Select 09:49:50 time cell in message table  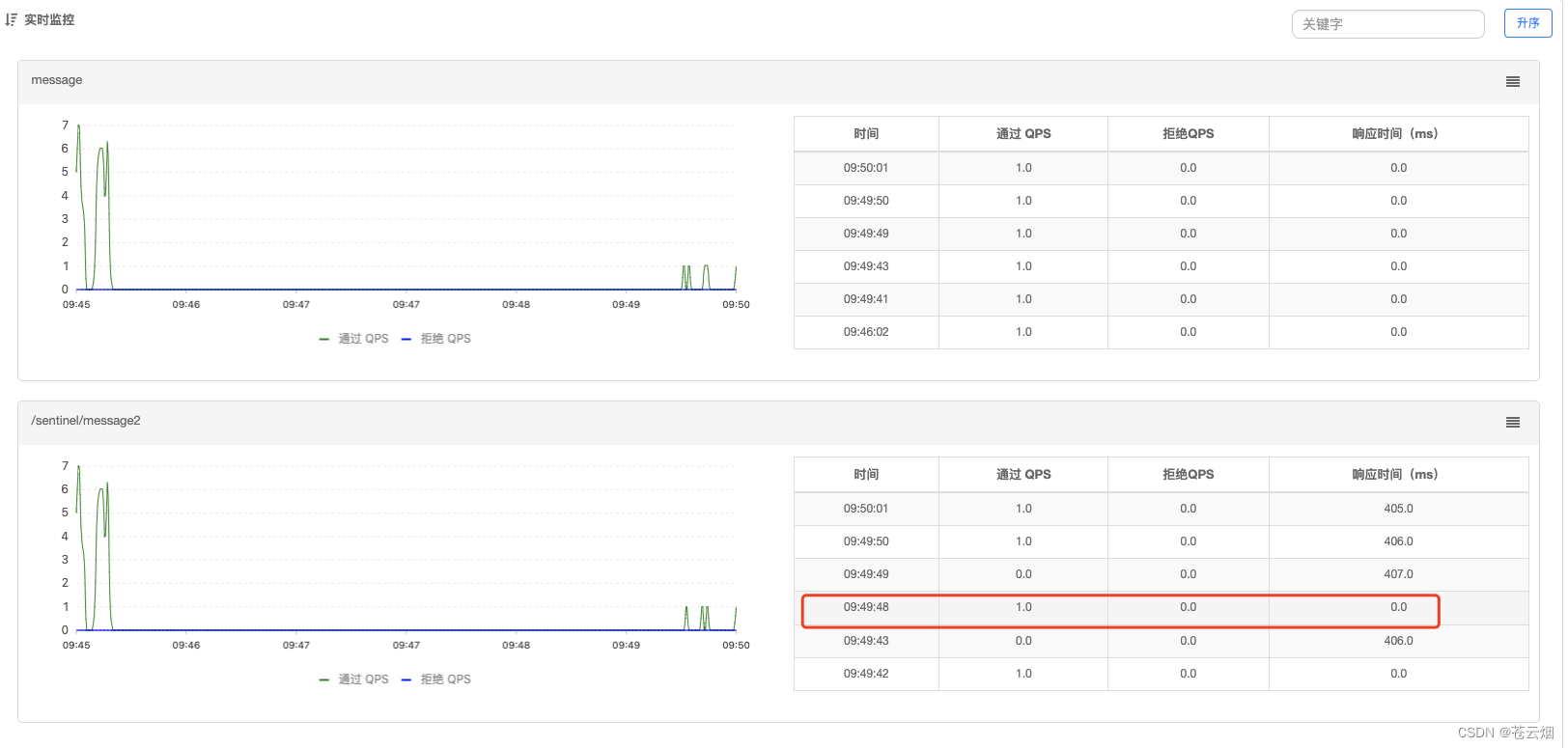pyautogui.click(x=866, y=201)
